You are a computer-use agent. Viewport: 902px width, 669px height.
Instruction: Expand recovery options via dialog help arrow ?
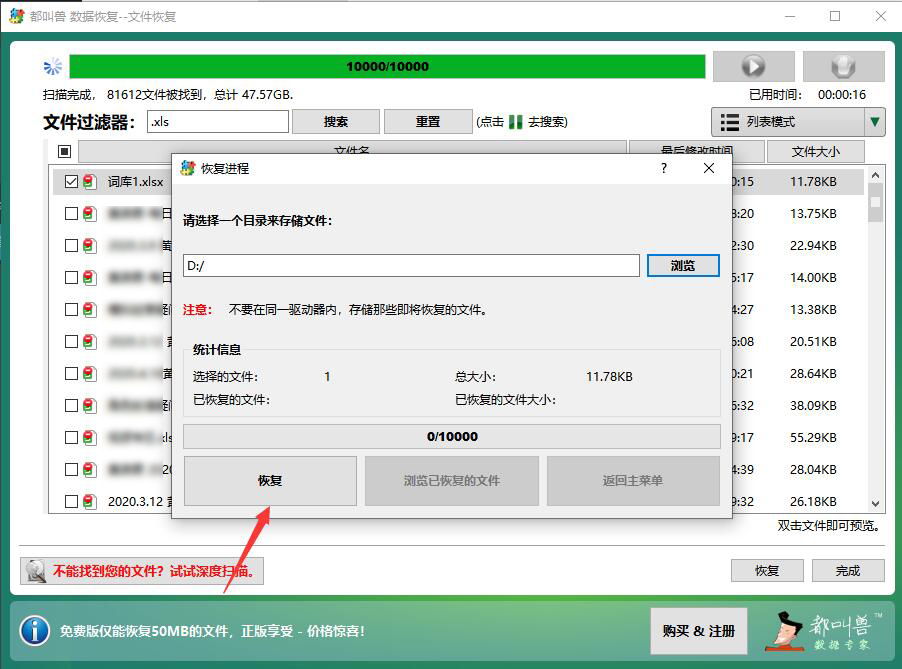(x=663, y=169)
